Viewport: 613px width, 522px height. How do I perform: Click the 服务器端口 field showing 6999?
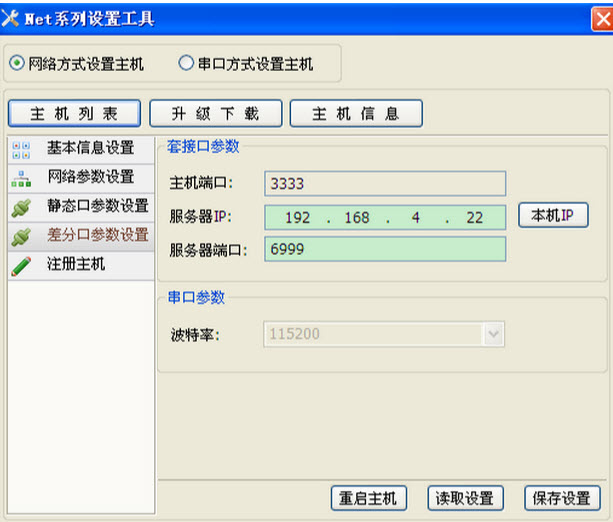tap(385, 249)
